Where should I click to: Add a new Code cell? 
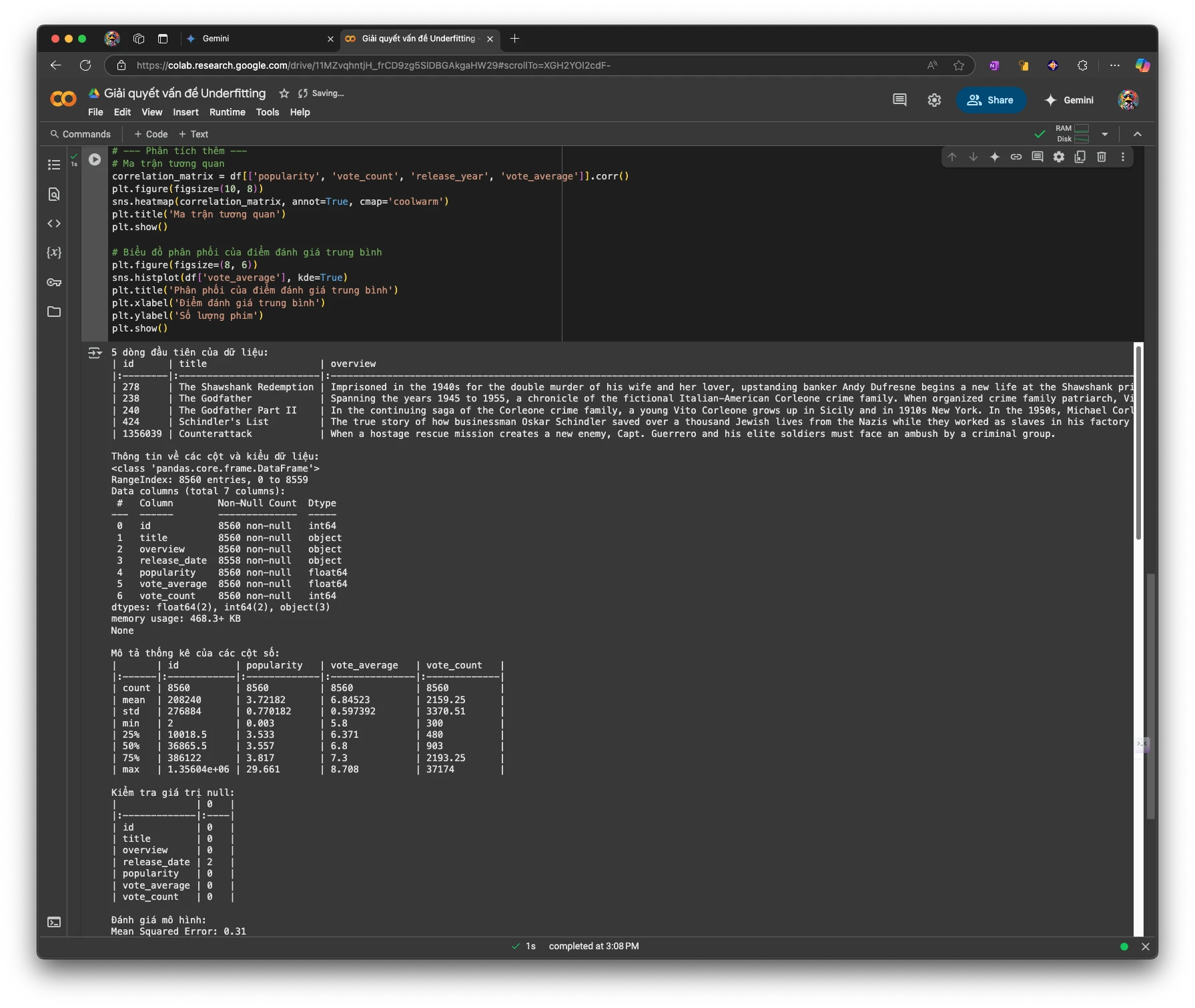(x=151, y=134)
